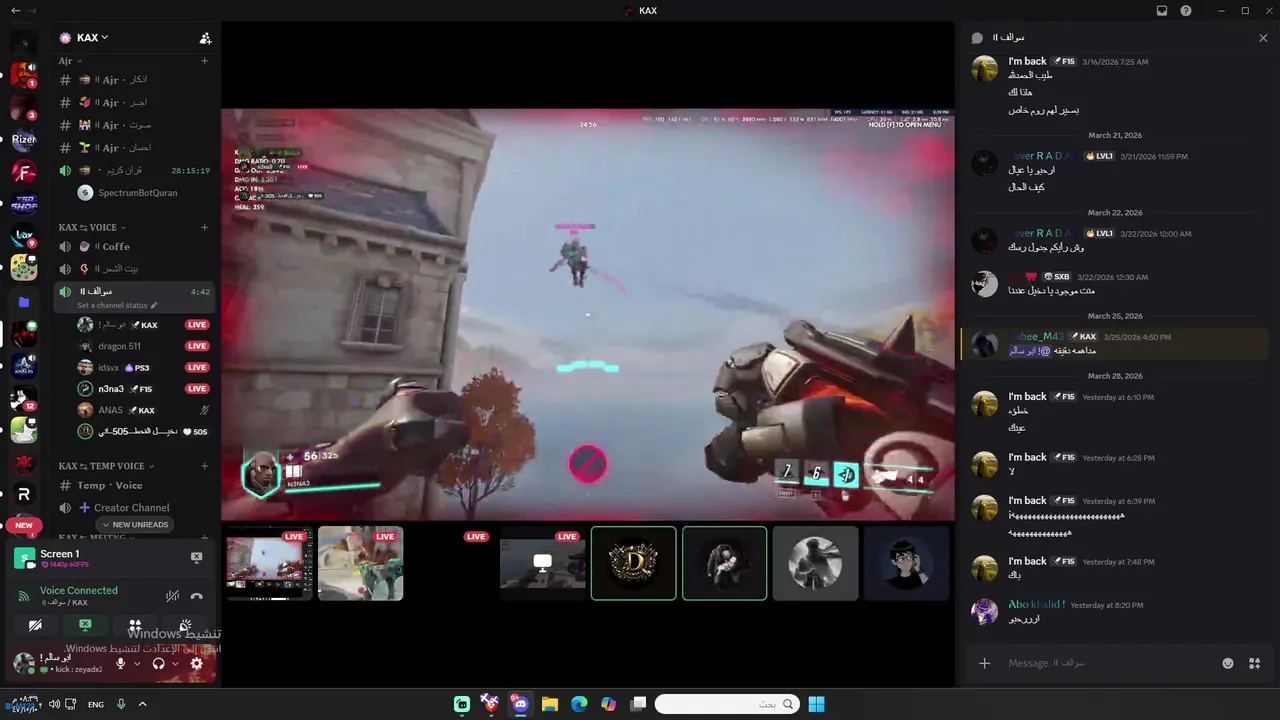Jump to NEW mentions in server list
This screenshot has height=720, width=1280.
pos(24,525)
